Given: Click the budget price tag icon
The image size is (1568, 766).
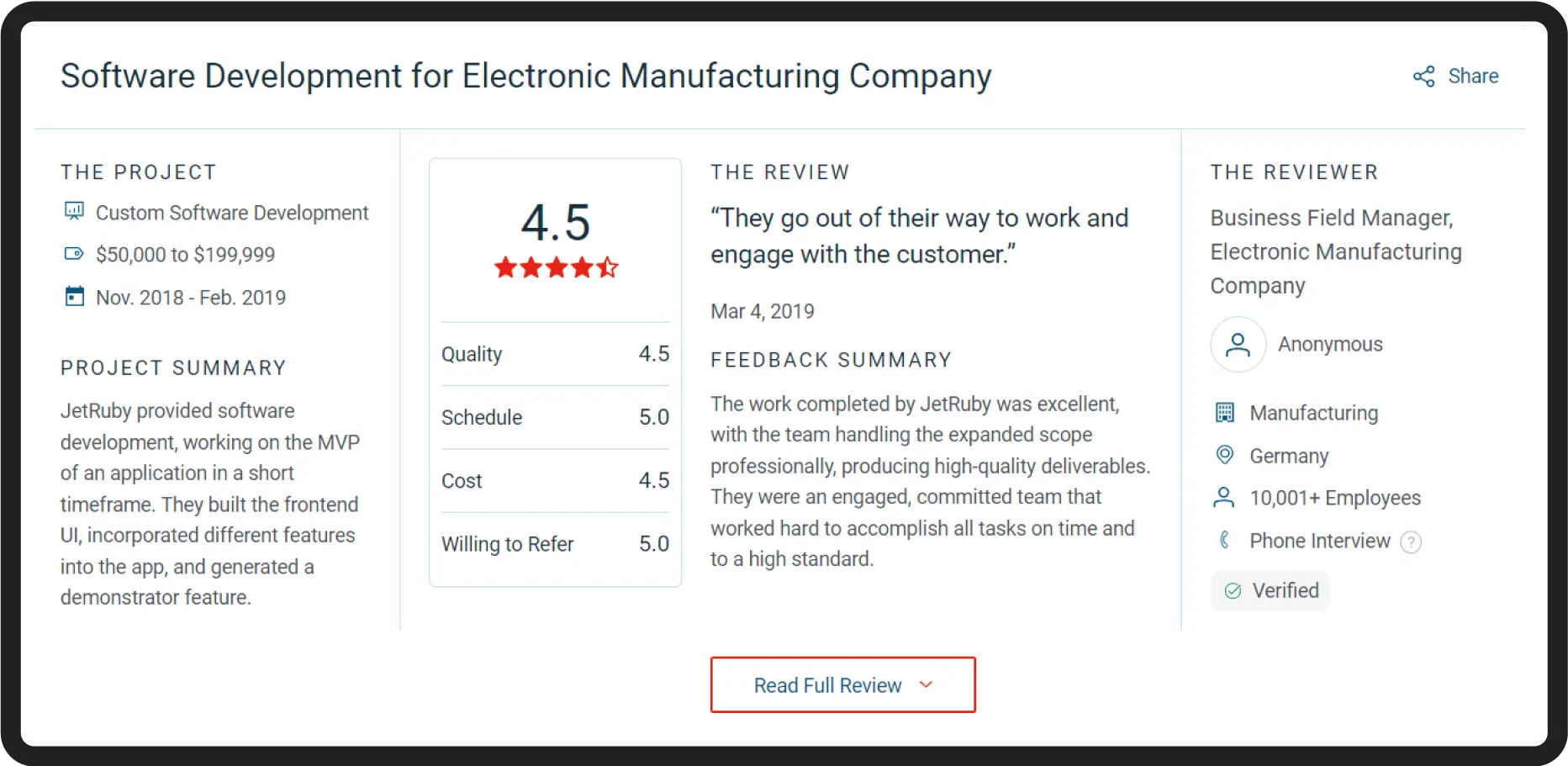Looking at the screenshot, I should pyautogui.click(x=75, y=254).
